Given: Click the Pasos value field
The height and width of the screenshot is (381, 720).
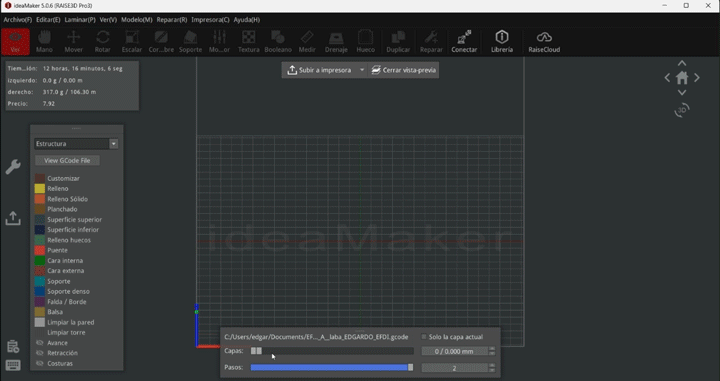Looking at the screenshot, I should coord(455,368).
